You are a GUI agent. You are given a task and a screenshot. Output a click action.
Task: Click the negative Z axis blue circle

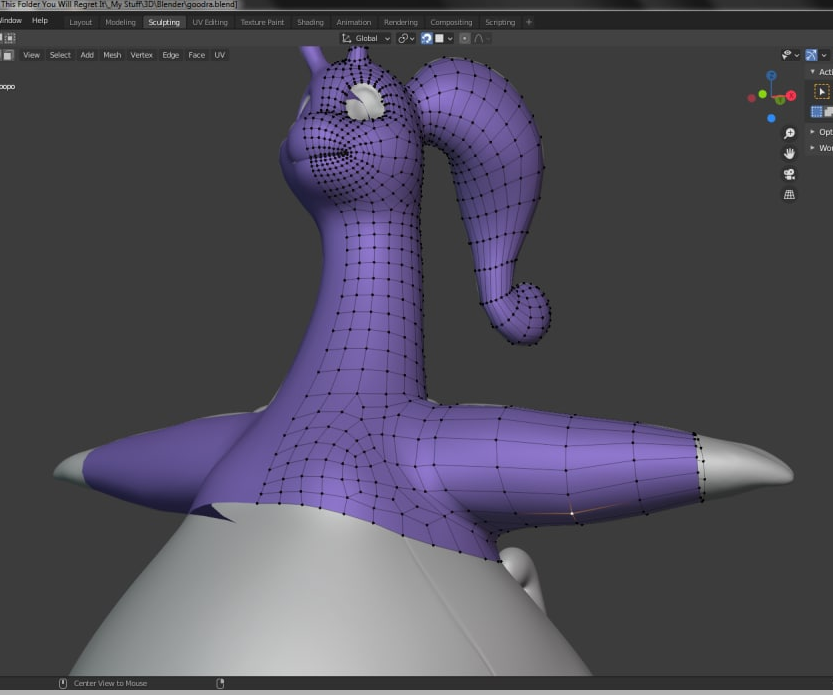click(x=771, y=118)
